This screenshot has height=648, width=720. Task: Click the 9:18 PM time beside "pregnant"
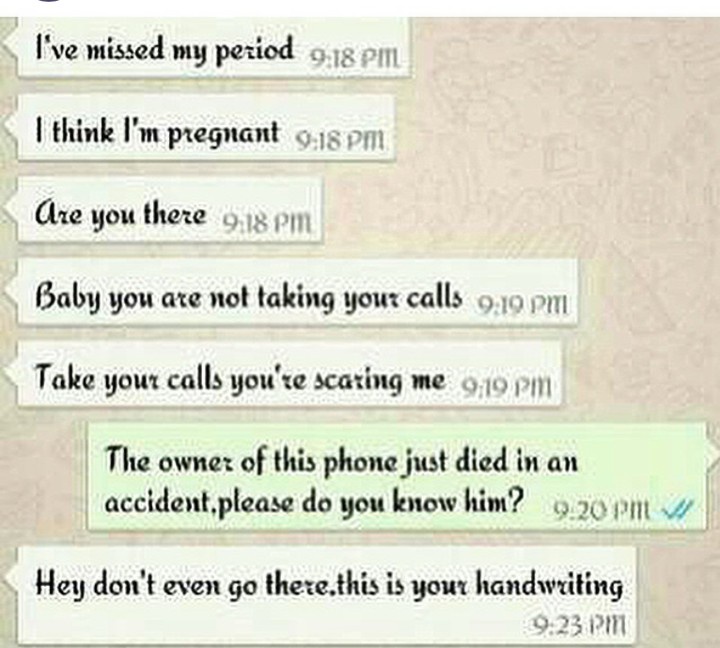click(x=339, y=140)
